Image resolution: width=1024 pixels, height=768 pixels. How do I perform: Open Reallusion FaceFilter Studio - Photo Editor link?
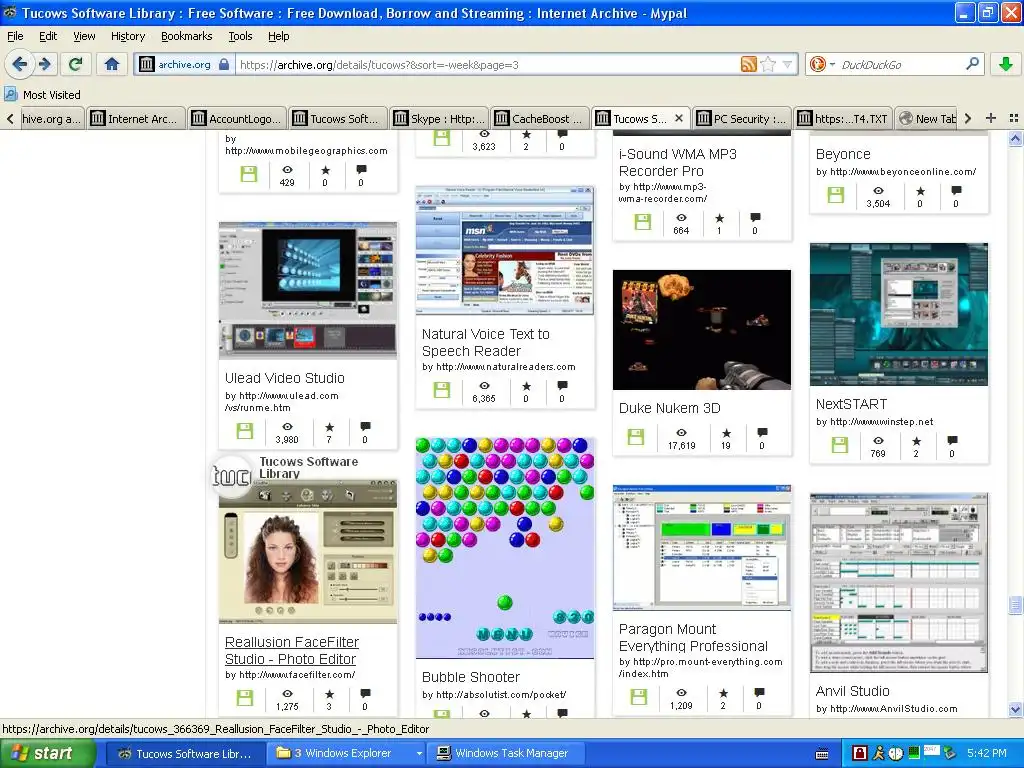291,650
